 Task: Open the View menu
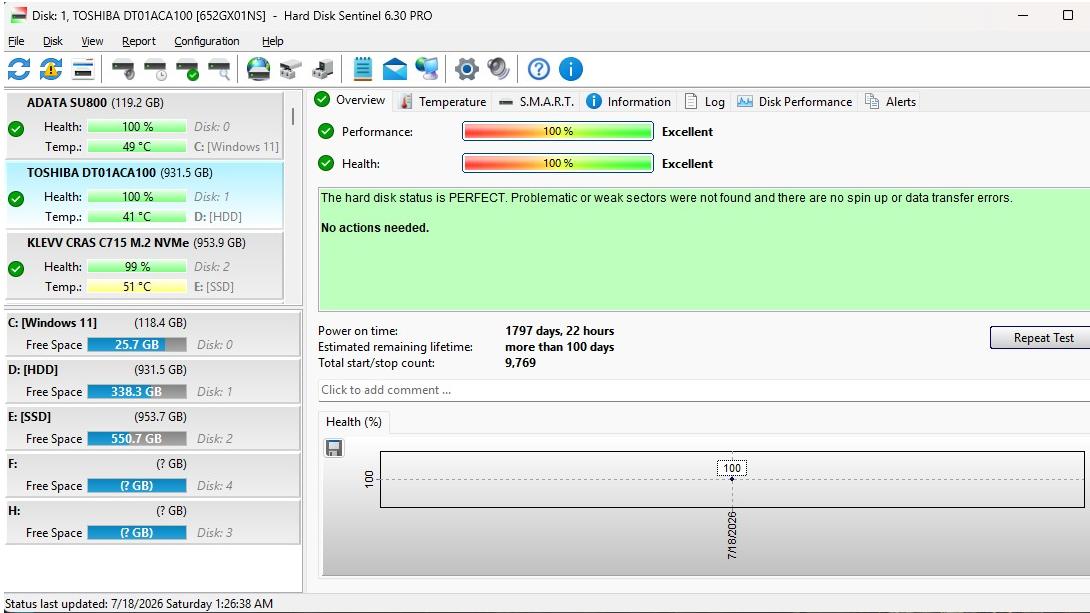(92, 41)
